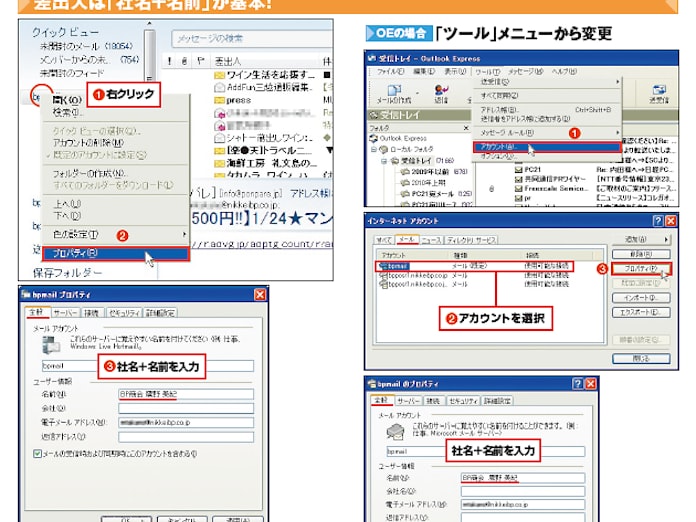This screenshot has width=696, height=522.
Task: Select オプション in the ツール menu
Action: pyautogui.click(x=498, y=156)
